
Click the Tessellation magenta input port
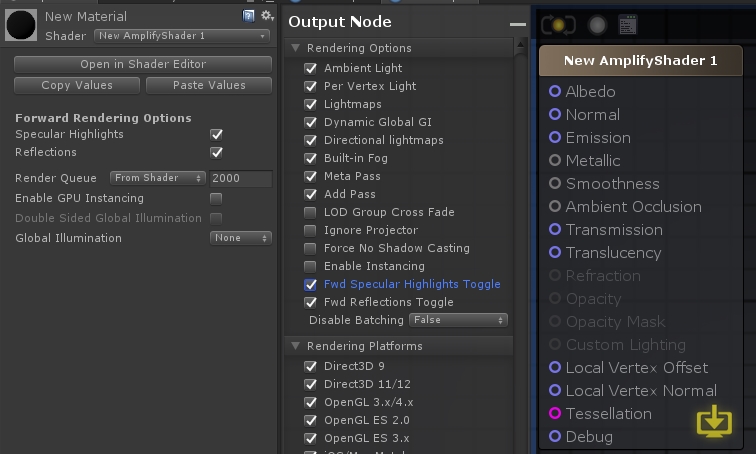coord(555,413)
